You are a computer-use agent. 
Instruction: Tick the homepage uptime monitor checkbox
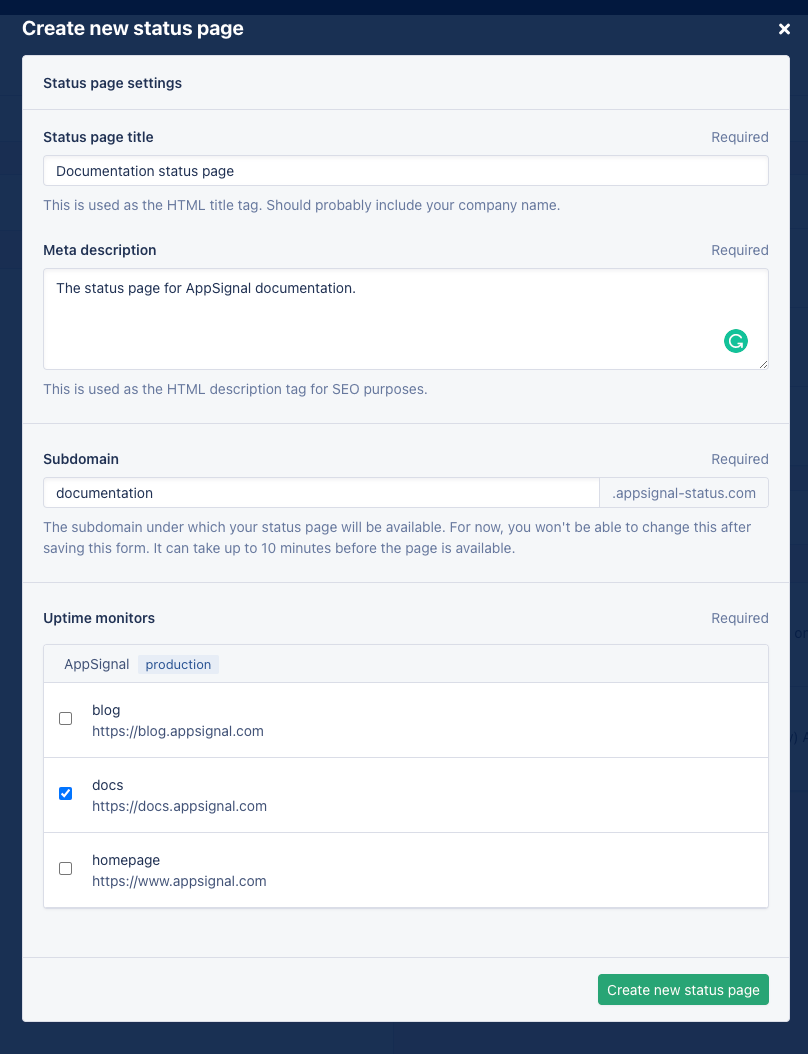point(66,868)
